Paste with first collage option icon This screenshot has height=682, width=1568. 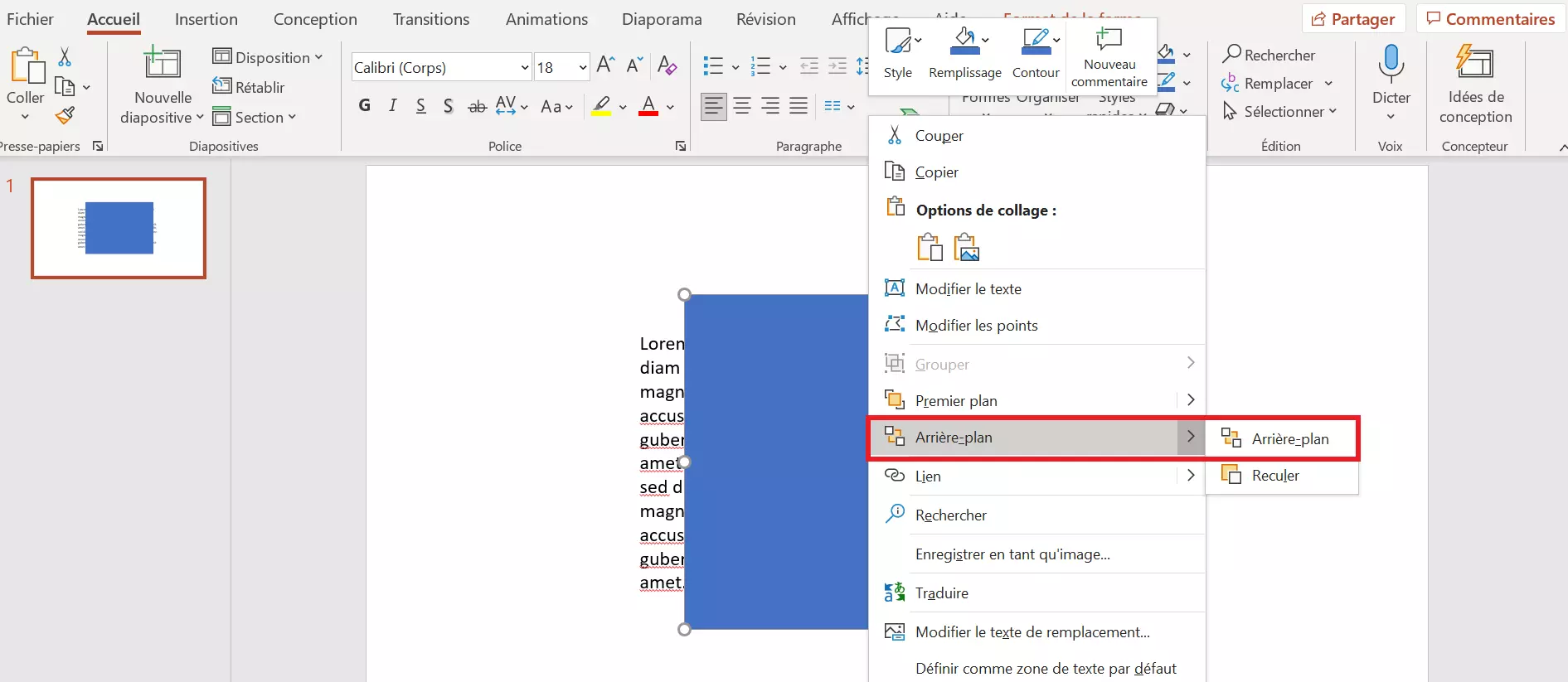coord(930,247)
